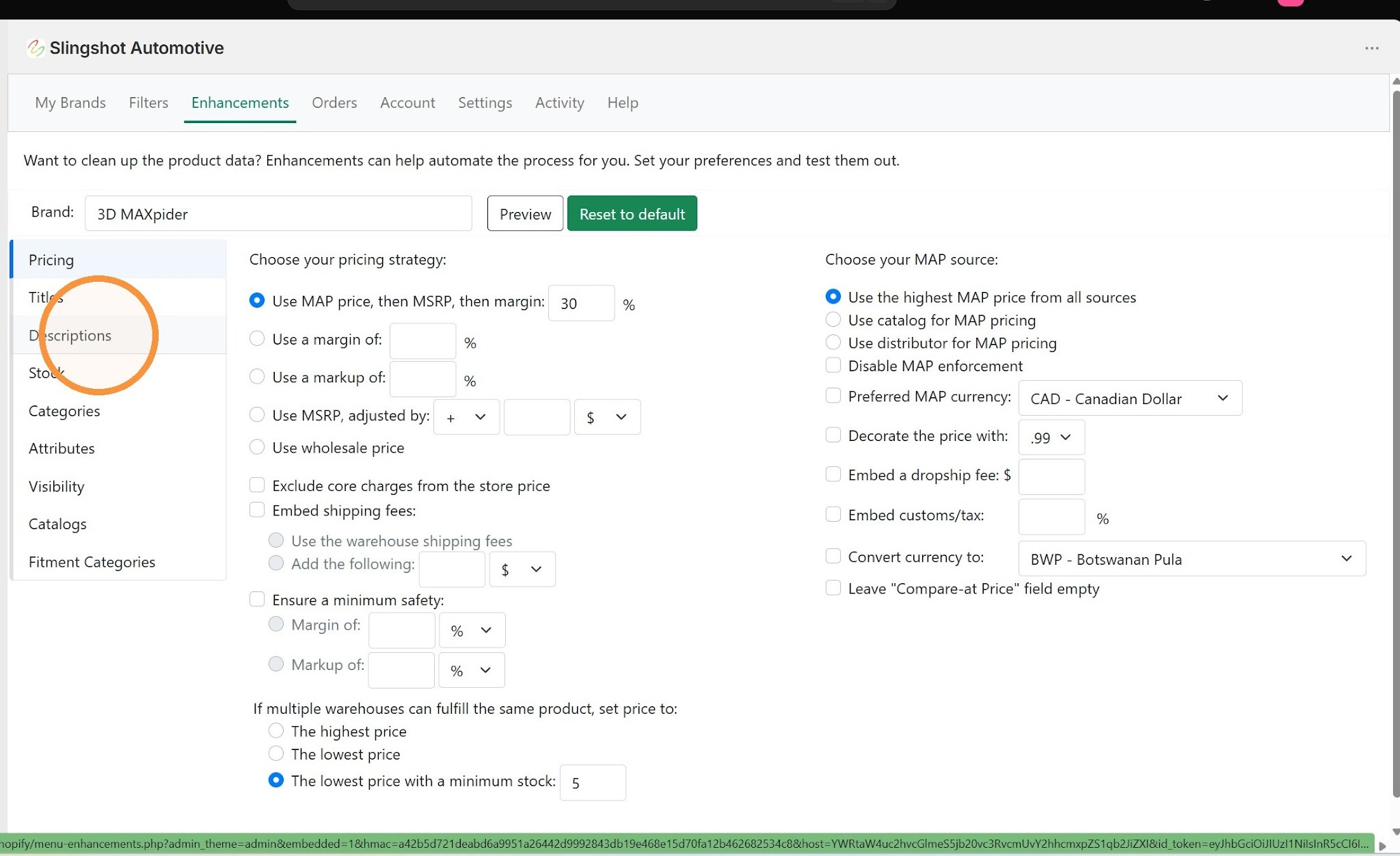The width and height of the screenshot is (1400, 856).
Task: Select the Enhancements tab
Action: tap(240, 103)
